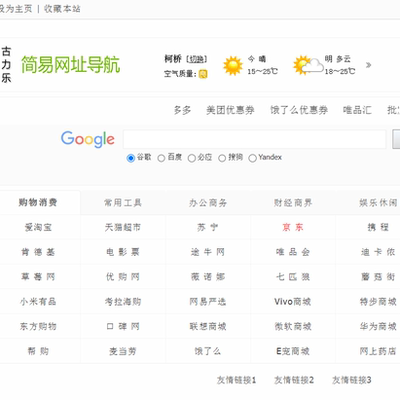The height and width of the screenshot is (400, 400).
Task: Open the 途牛网 link
Action: coord(208,252)
